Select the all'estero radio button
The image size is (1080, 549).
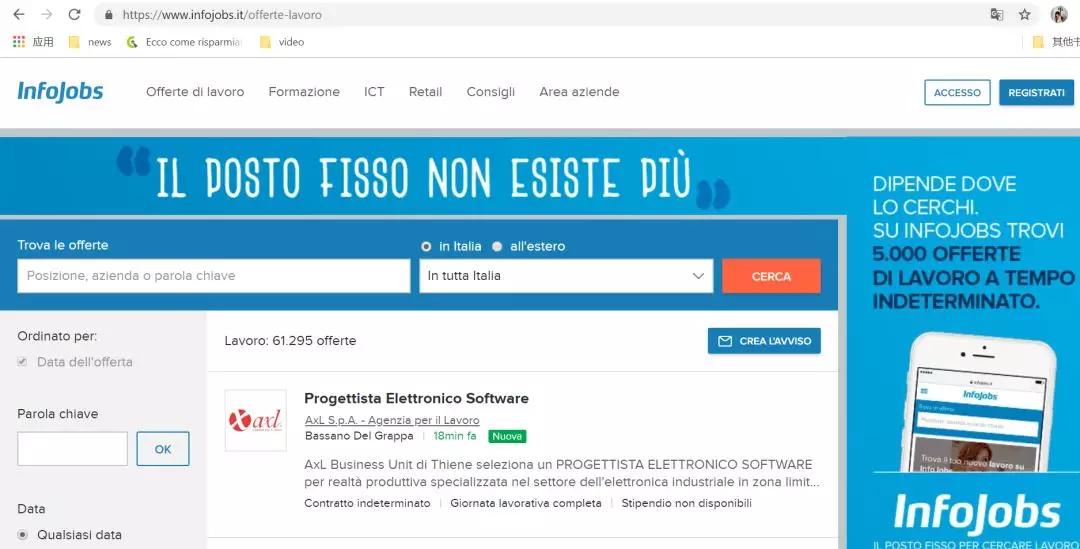[x=497, y=246]
